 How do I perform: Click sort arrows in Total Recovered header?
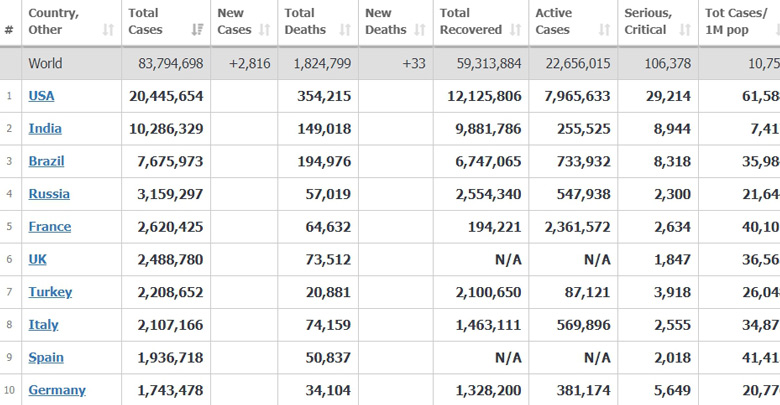coord(516,30)
